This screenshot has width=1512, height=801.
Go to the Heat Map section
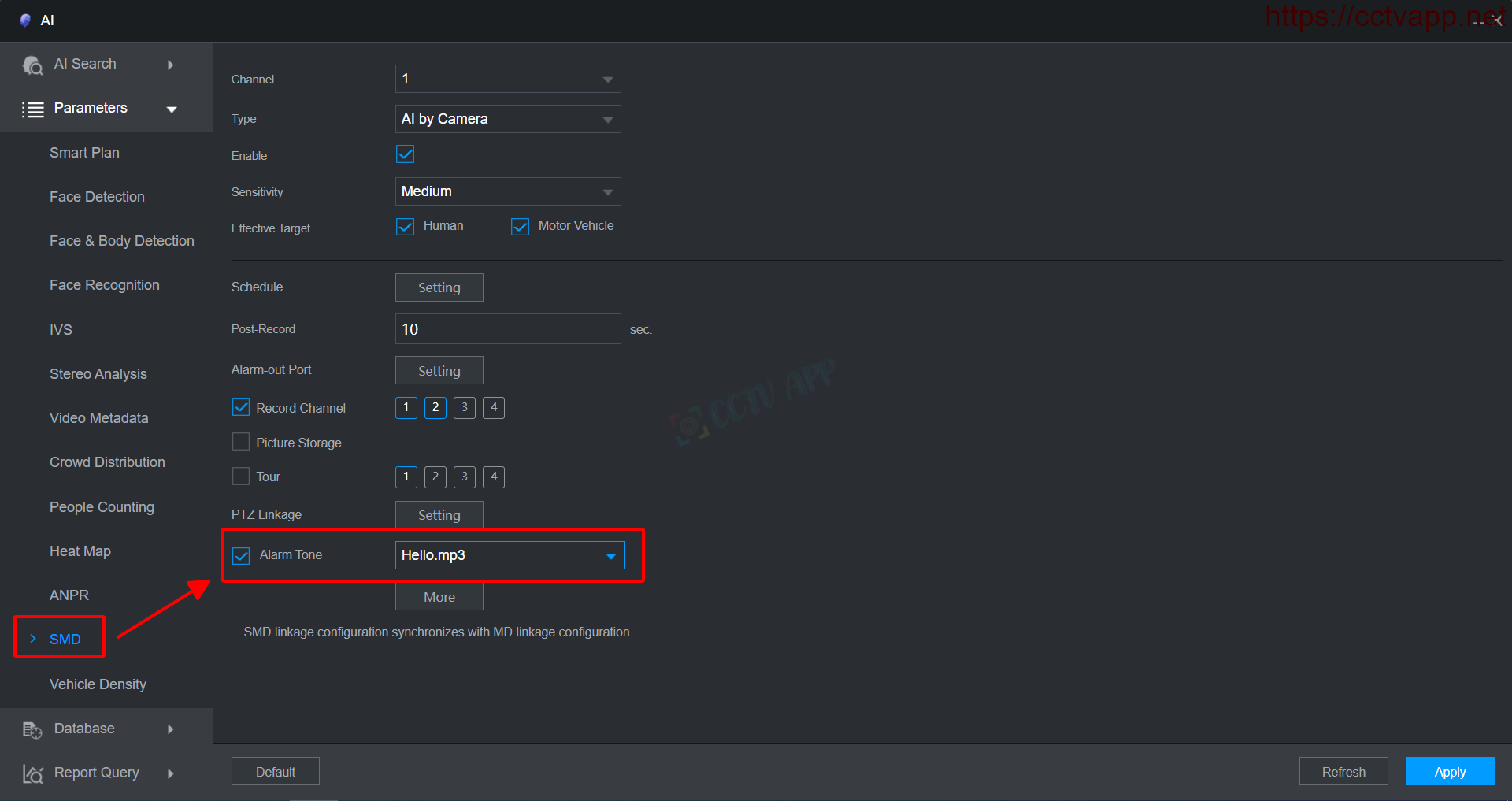[80, 551]
